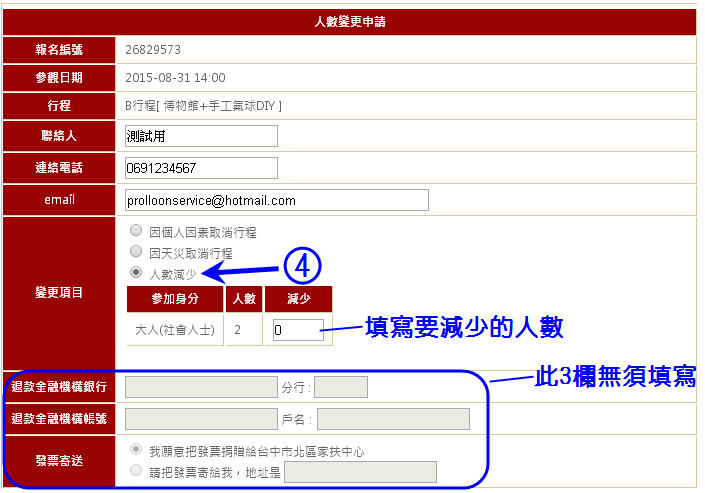Click the invoice mailing 地址 address field
The image size is (705, 493).
361,471
